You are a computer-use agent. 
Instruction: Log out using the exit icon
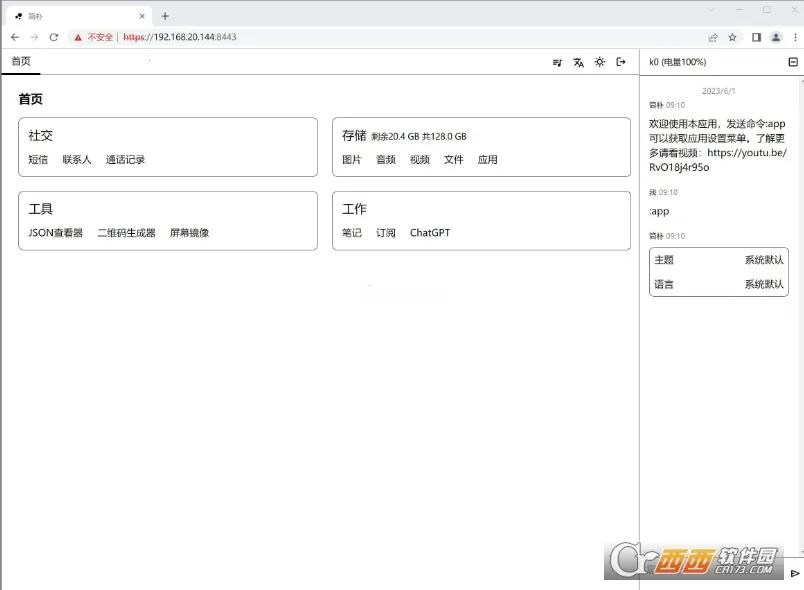620,62
